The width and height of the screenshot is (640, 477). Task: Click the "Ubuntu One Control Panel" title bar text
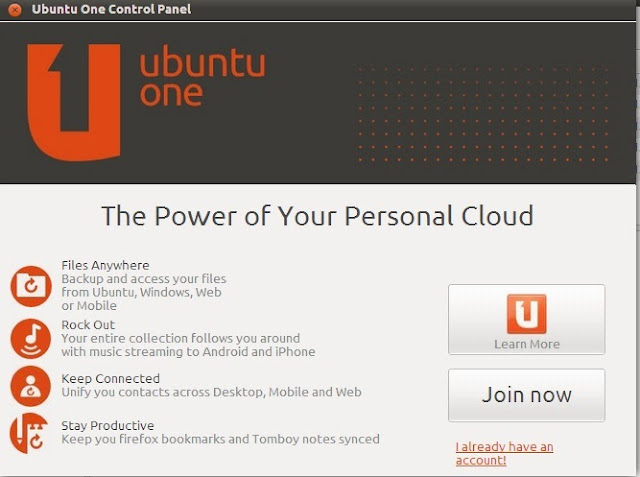click(111, 10)
